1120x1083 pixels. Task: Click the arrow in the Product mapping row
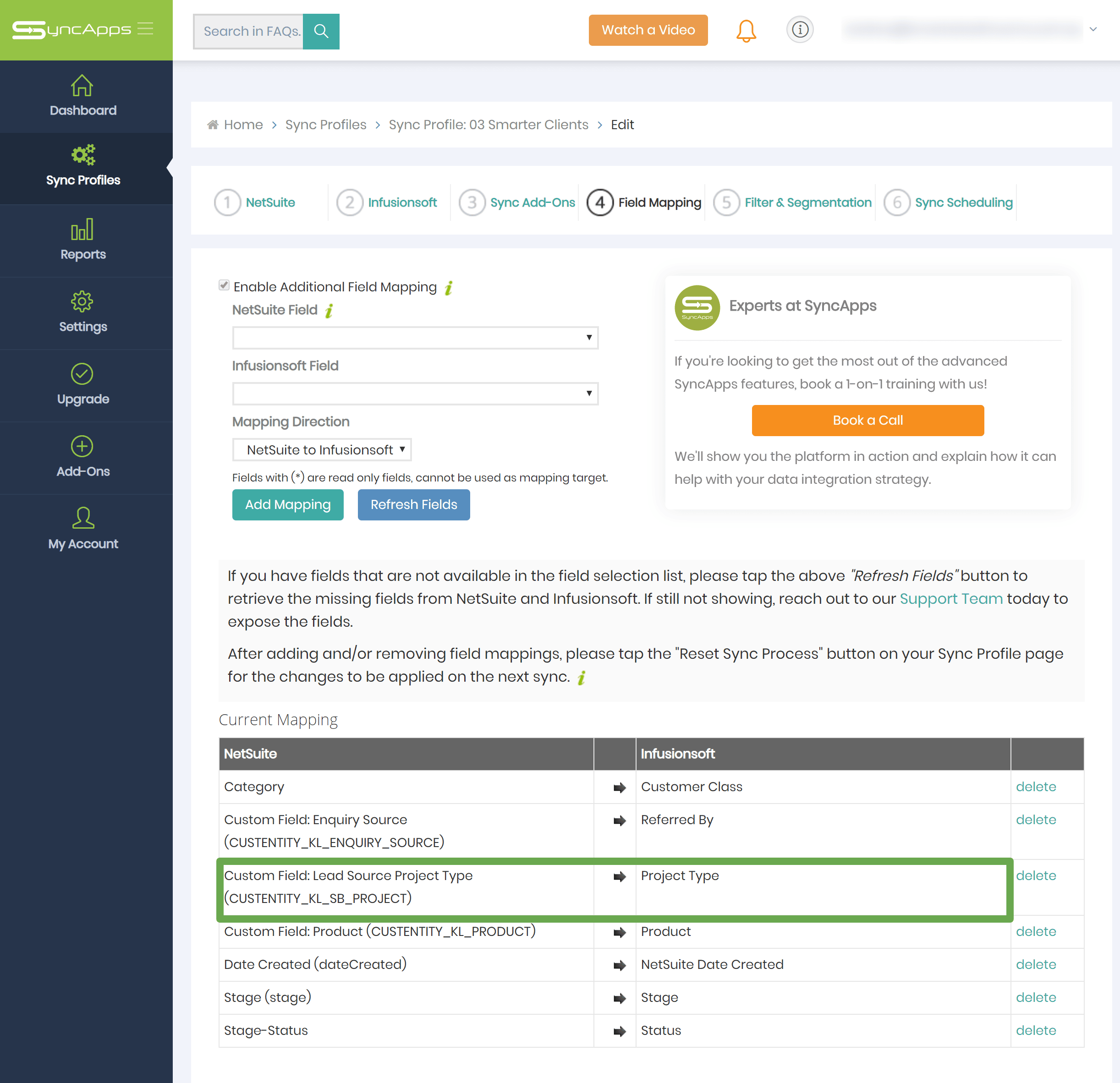pyautogui.click(x=620, y=932)
